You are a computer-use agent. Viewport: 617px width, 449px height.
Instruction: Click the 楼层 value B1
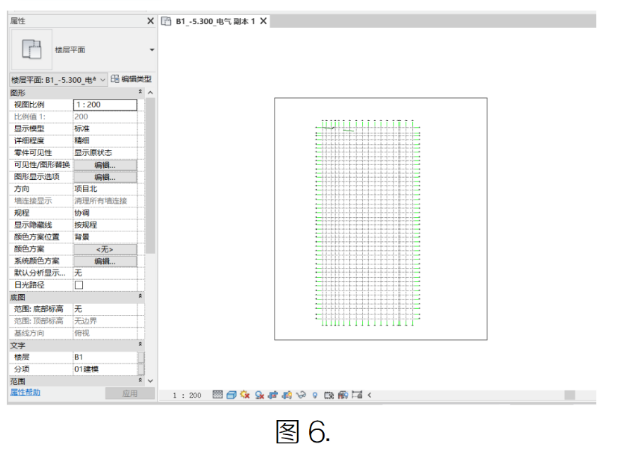79,357
